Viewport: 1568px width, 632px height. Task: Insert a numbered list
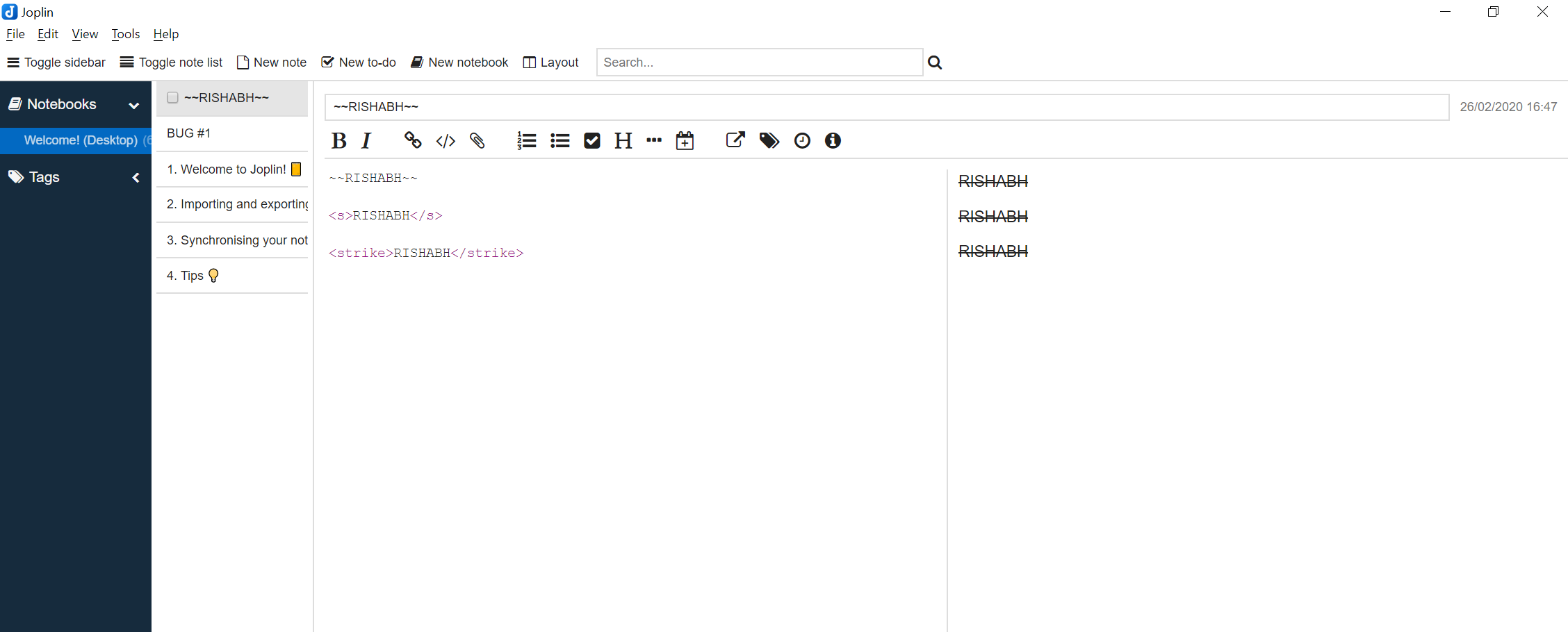tap(527, 140)
